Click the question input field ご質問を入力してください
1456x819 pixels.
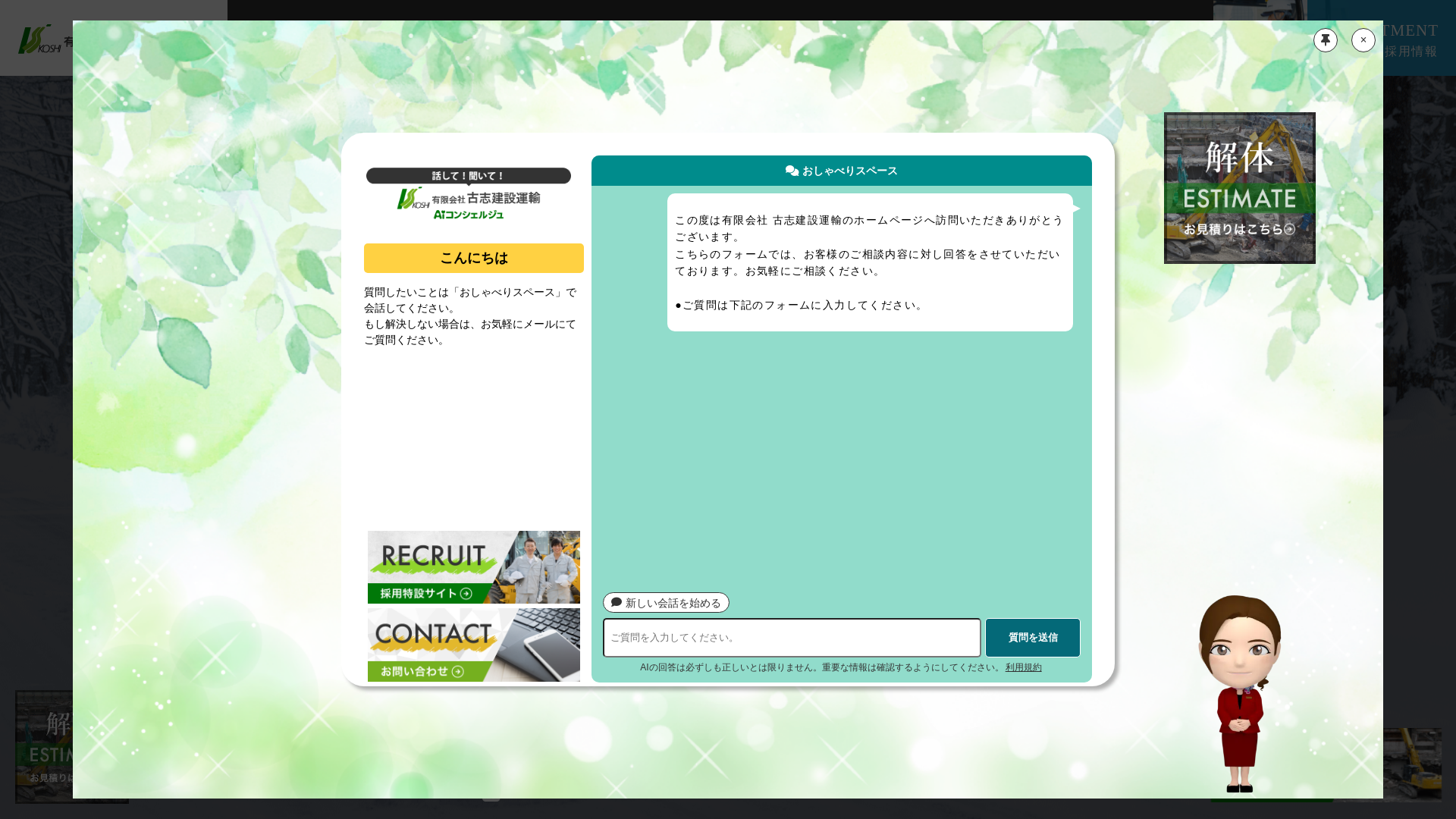point(791,638)
